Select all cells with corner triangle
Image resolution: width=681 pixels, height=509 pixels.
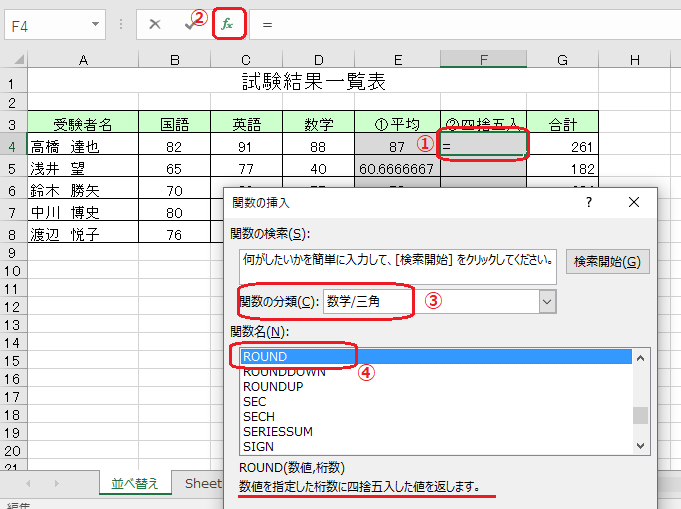[18, 59]
